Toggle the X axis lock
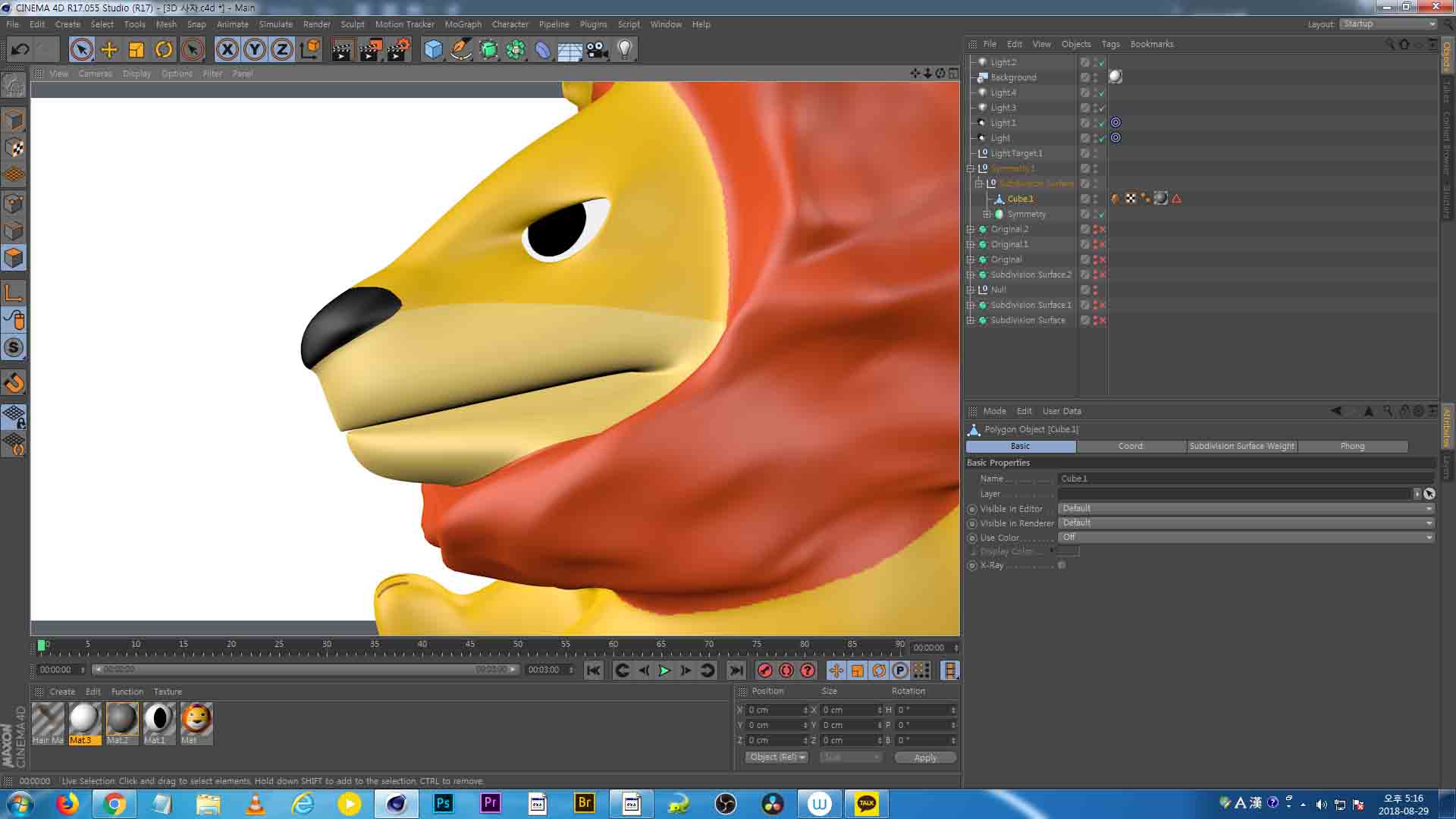This screenshot has width=1456, height=819. click(227, 50)
